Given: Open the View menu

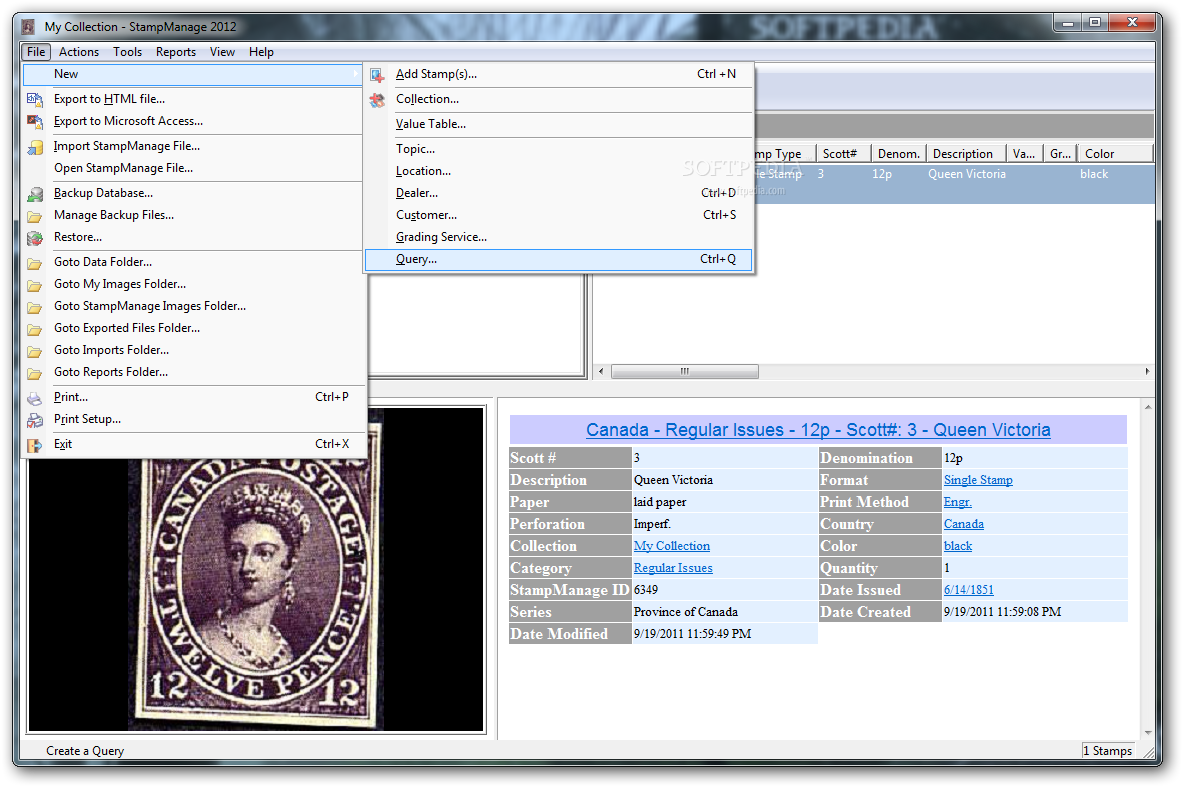Looking at the screenshot, I should pyautogui.click(x=222, y=51).
